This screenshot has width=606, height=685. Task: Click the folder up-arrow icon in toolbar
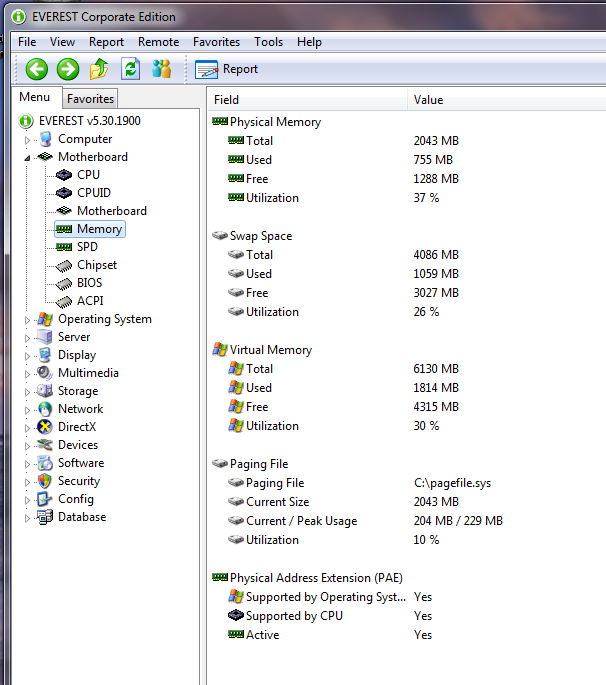pyautogui.click(x=99, y=69)
